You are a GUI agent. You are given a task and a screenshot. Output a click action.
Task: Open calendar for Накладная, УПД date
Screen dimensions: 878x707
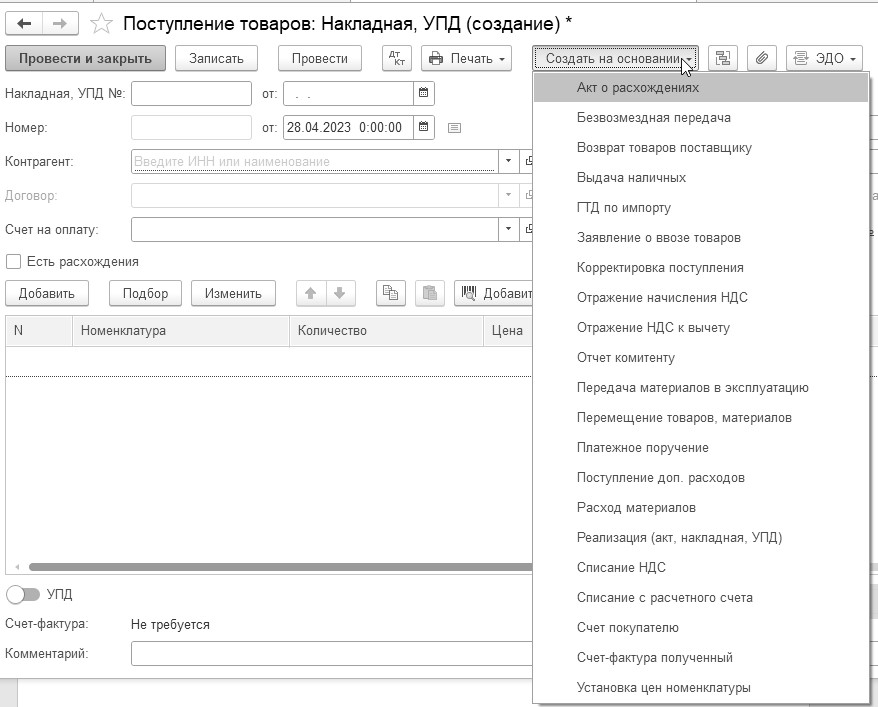click(x=424, y=93)
